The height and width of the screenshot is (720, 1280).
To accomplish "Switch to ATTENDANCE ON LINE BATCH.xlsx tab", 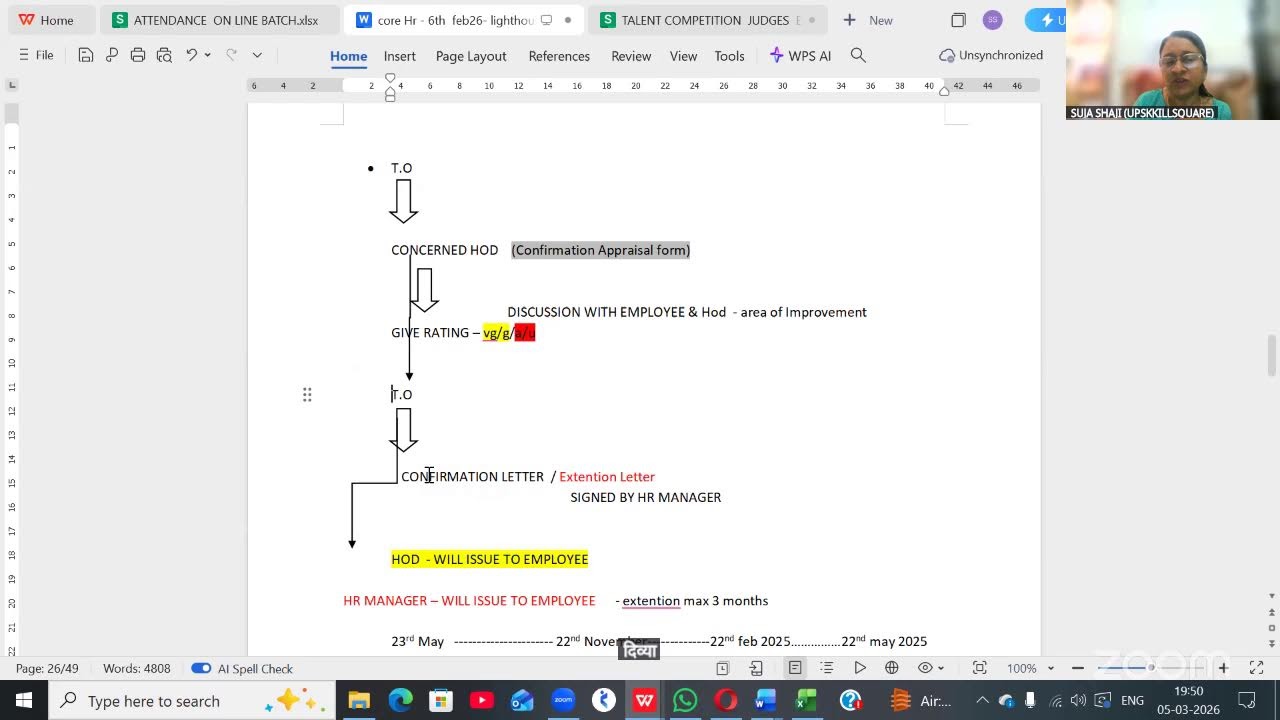I will click(x=219, y=20).
